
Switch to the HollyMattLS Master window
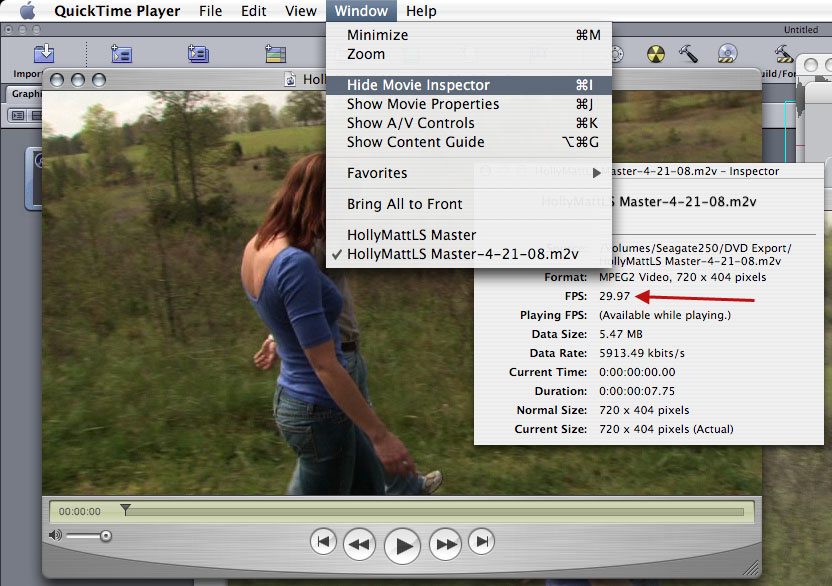coord(469,235)
